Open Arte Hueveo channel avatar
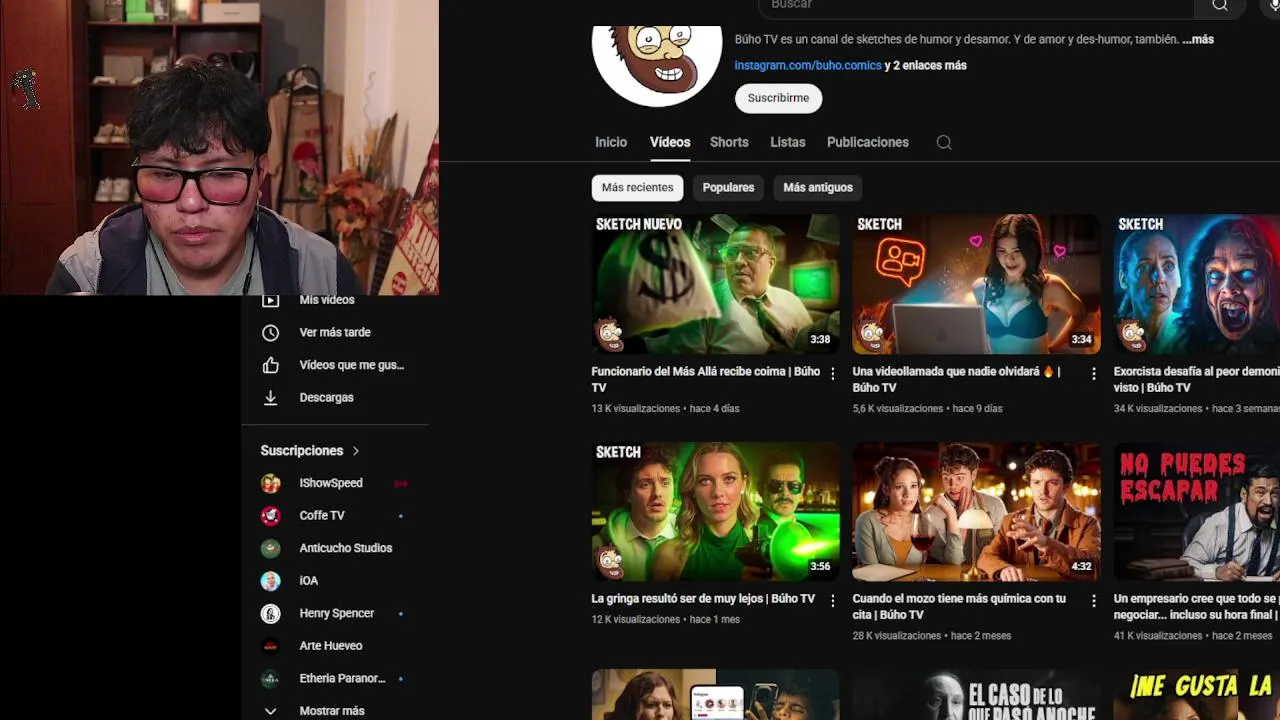Viewport: 1280px width, 720px height. point(270,646)
